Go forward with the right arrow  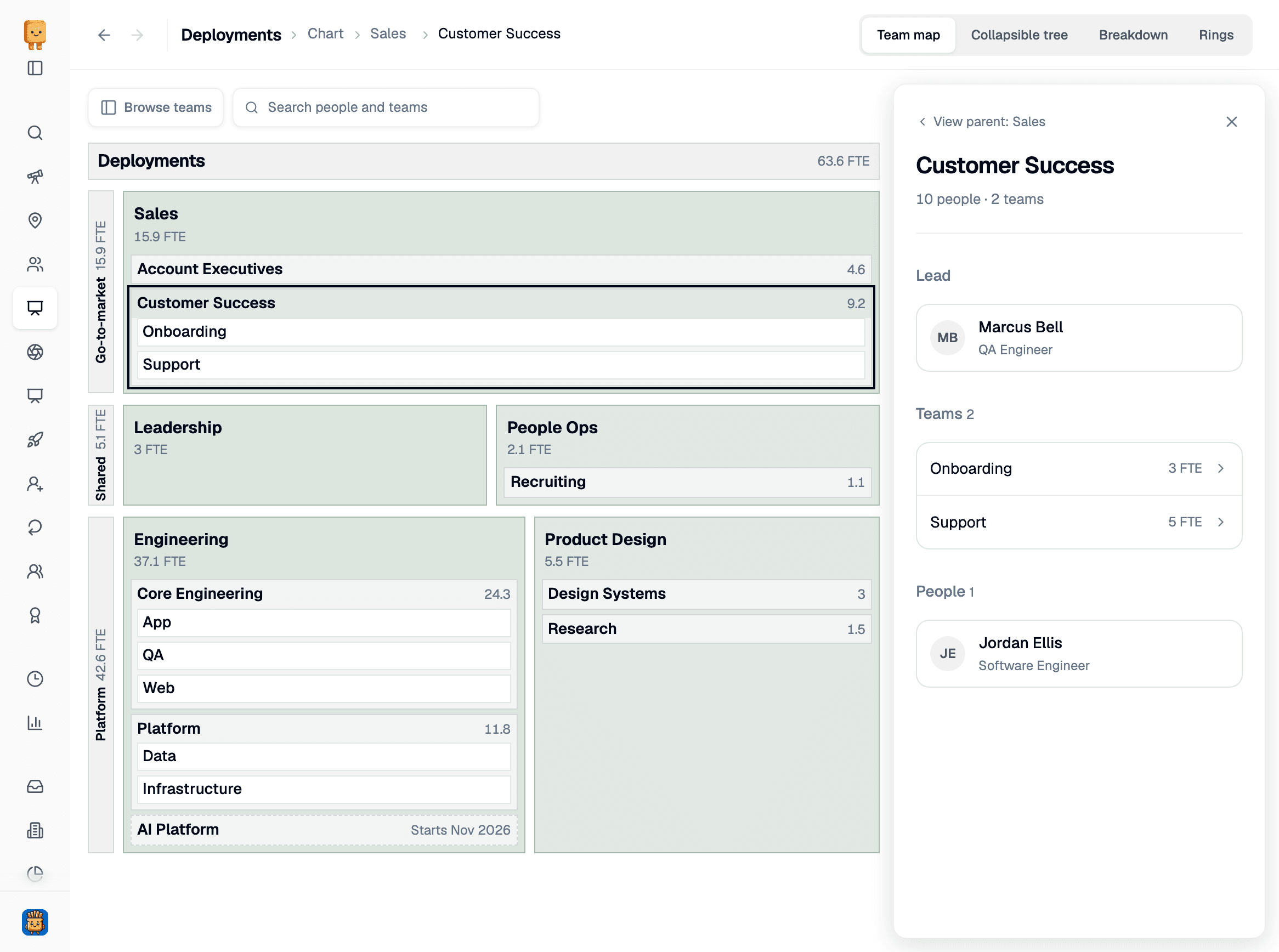coord(137,35)
